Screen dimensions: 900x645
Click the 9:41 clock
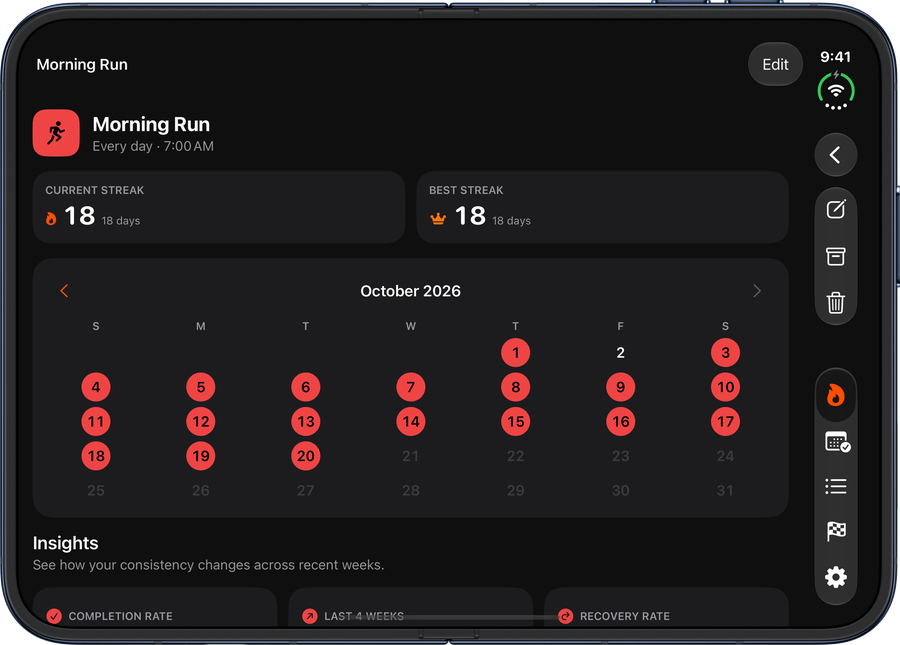835,57
